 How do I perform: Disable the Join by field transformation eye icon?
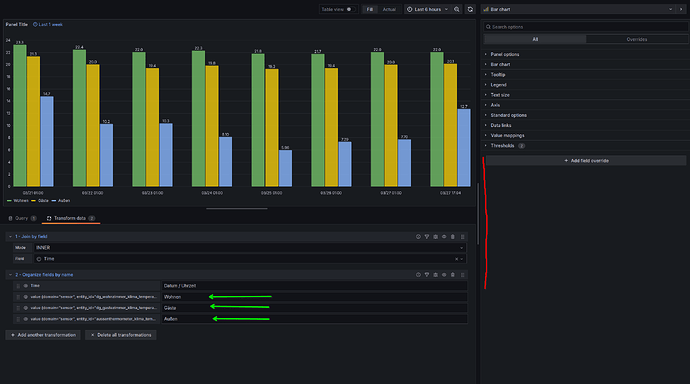[444, 237]
